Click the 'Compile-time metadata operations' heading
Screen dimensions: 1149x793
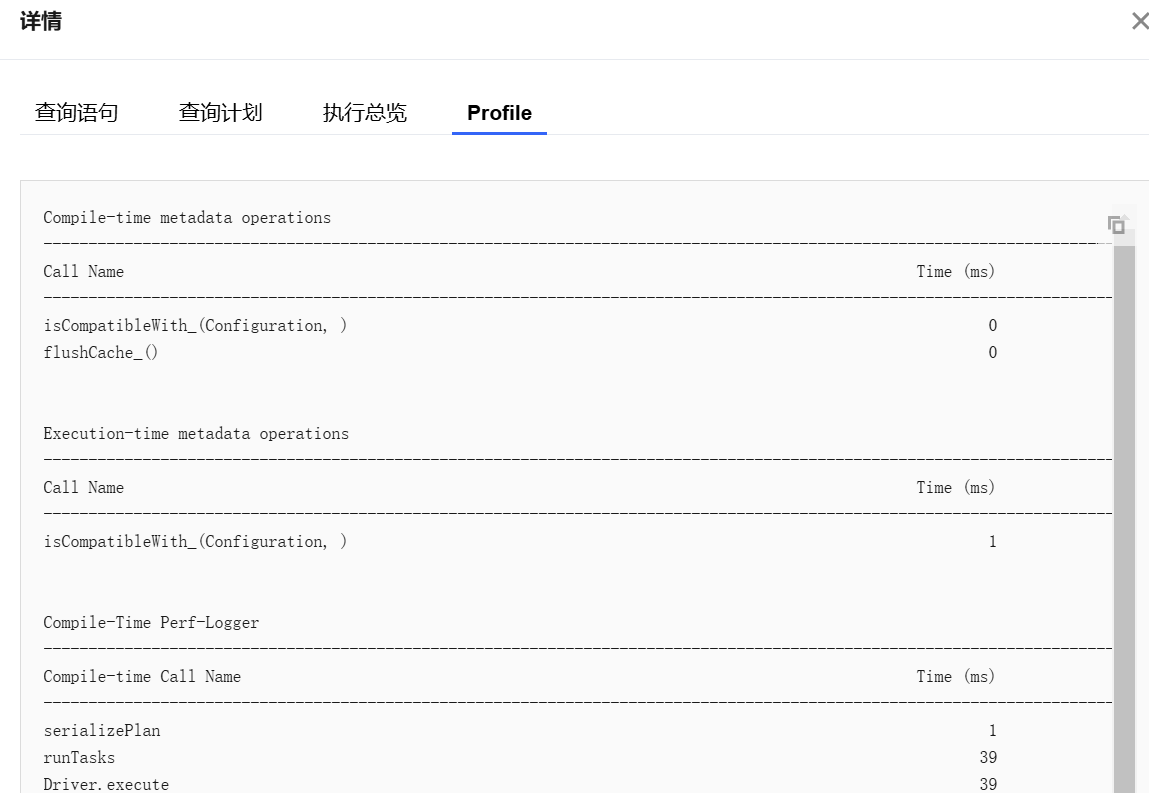pyautogui.click(x=187, y=218)
